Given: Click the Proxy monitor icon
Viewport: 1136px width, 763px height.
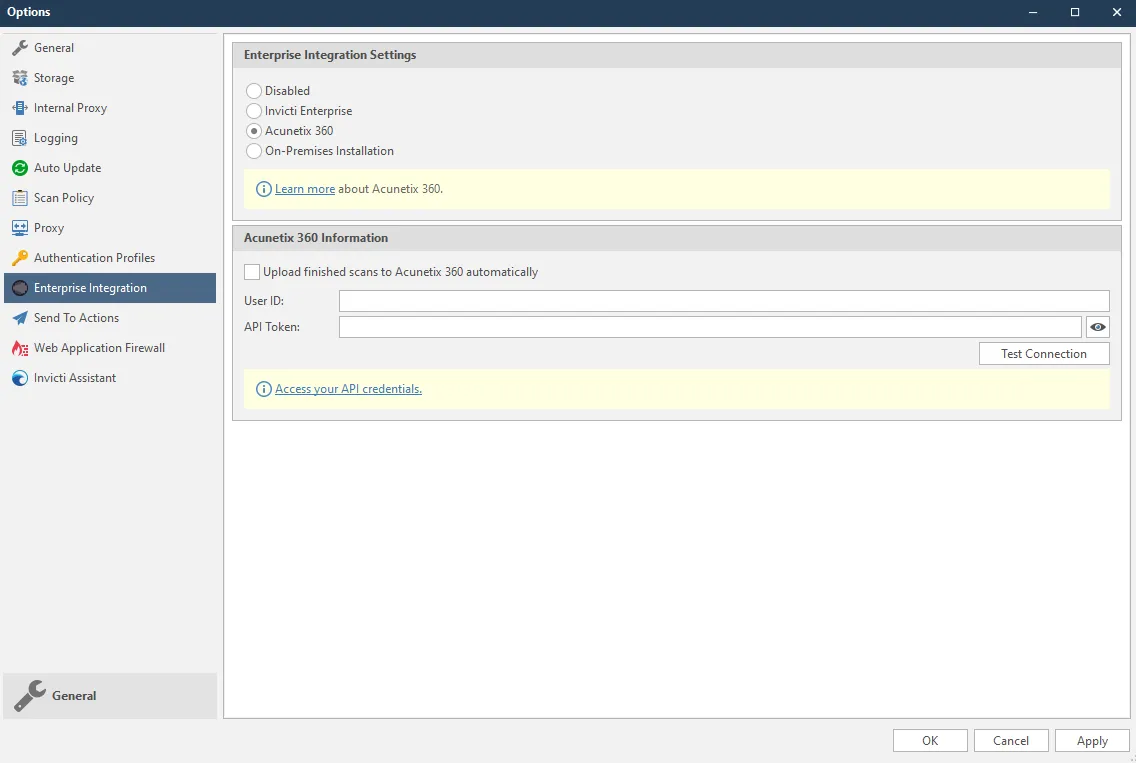Looking at the screenshot, I should click(x=20, y=228).
